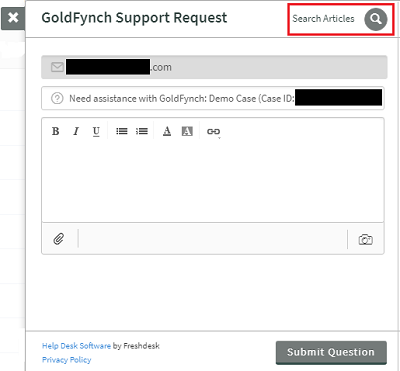Click the subject field about Demo Case
Screen dimensions: 400x371
coord(213,98)
